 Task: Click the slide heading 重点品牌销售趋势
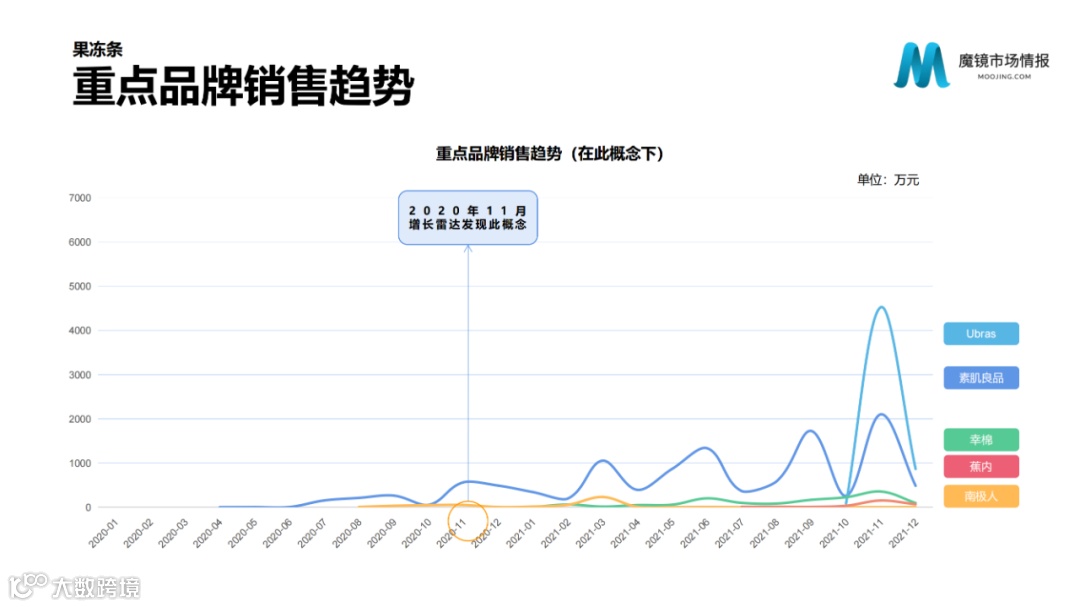click(243, 86)
